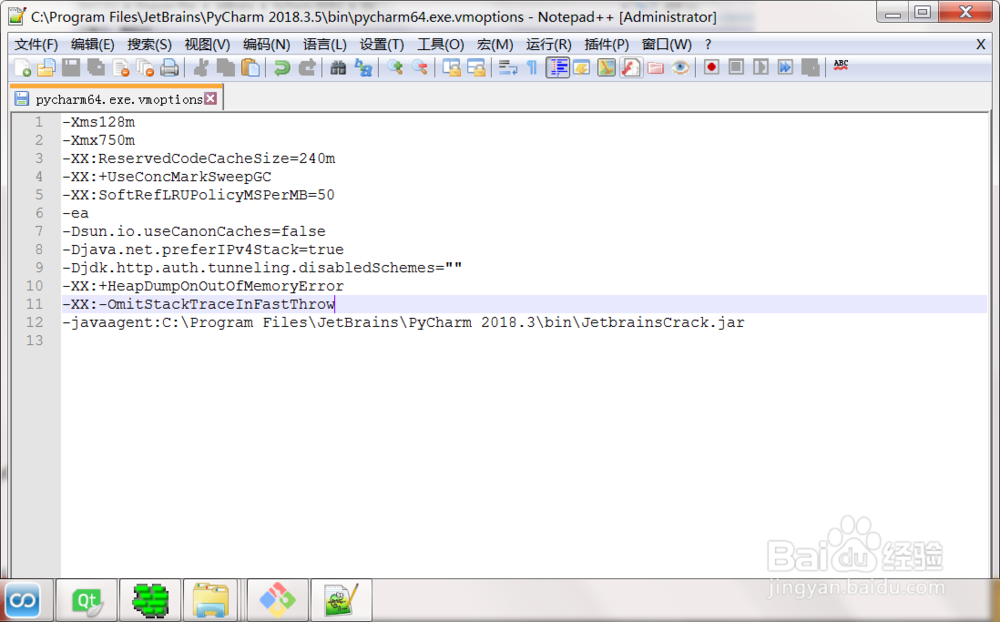Viewport: 1000px width, 622px height.
Task: Open the 编码(N) menu
Action: pos(267,44)
